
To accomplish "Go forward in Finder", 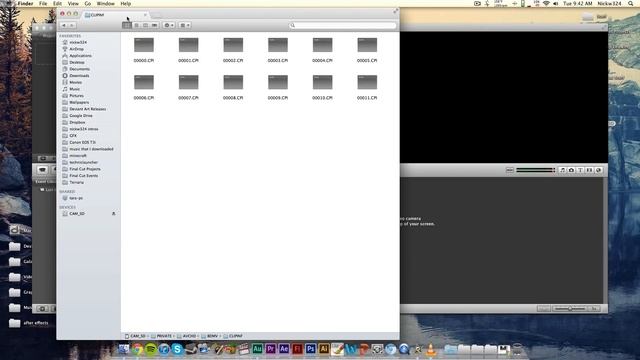I will point(72,25).
